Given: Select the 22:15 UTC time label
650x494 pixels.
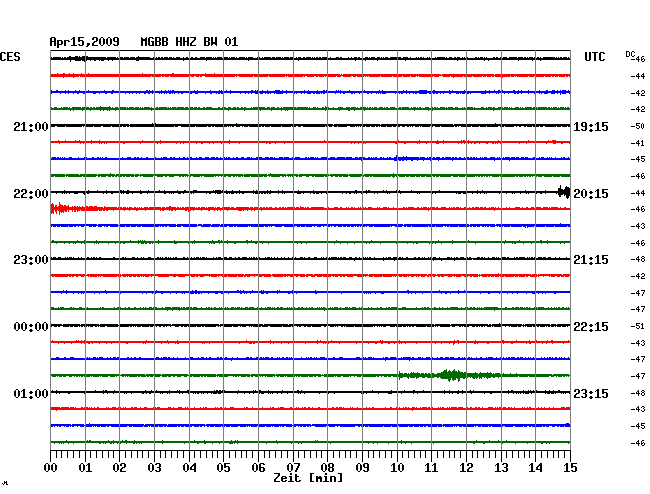Looking at the screenshot, I should click(591, 327).
